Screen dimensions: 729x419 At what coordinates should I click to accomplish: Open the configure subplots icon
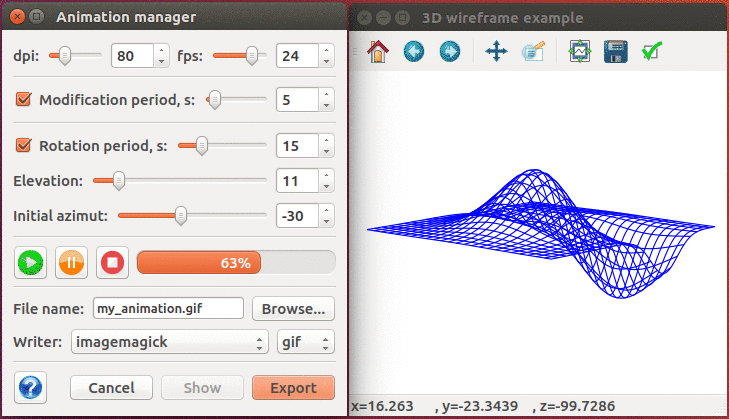click(x=580, y=51)
